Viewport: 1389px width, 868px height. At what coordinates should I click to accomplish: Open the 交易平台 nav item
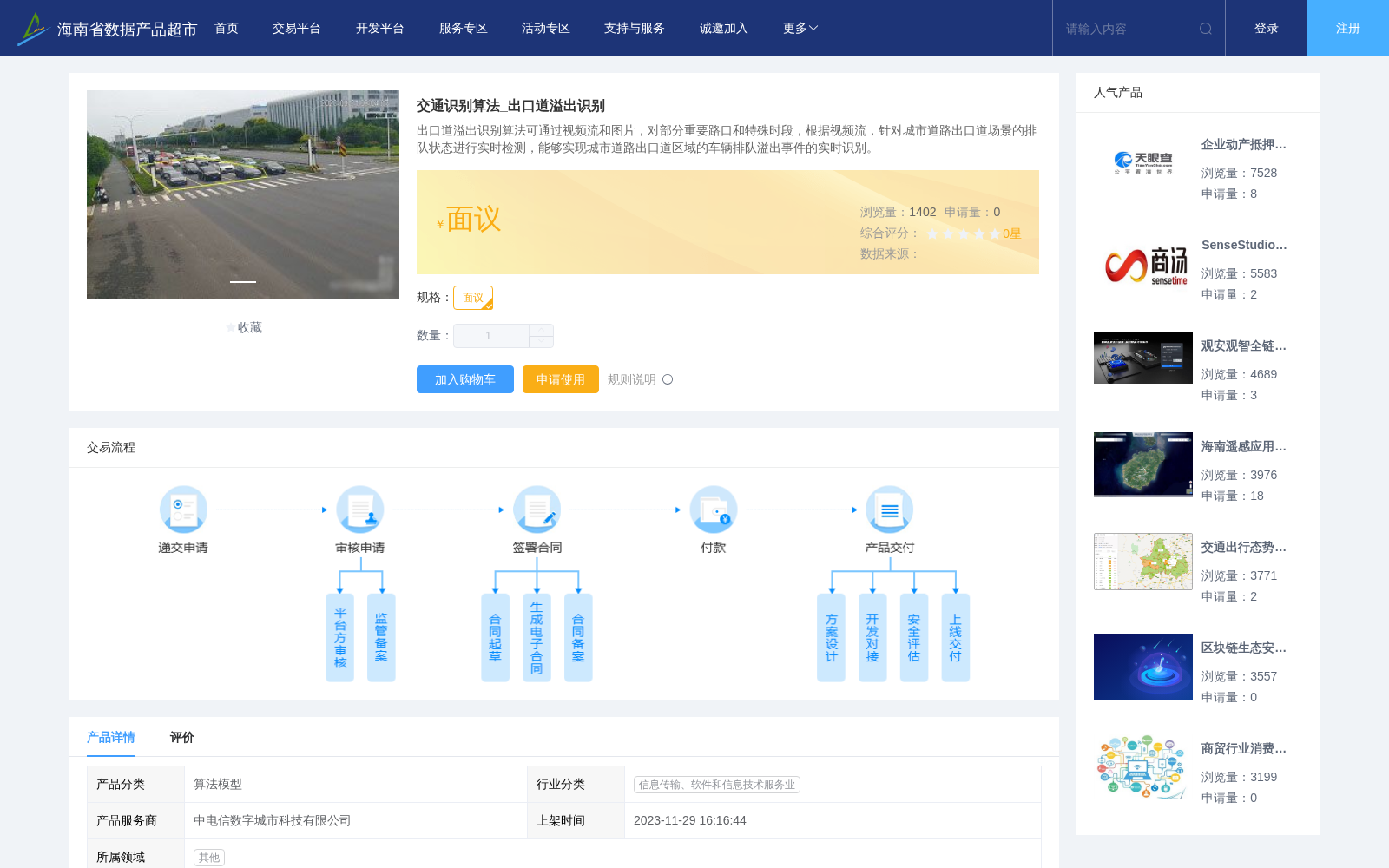pyautogui.click(x=297, y=29)
